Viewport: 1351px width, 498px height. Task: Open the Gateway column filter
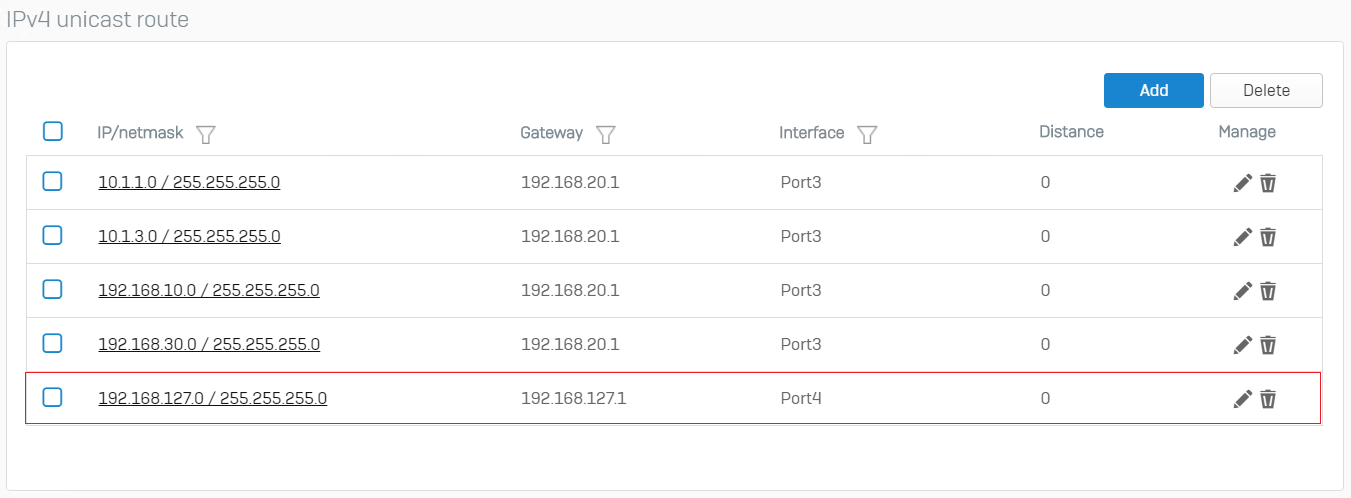click(x=605, y=134)
